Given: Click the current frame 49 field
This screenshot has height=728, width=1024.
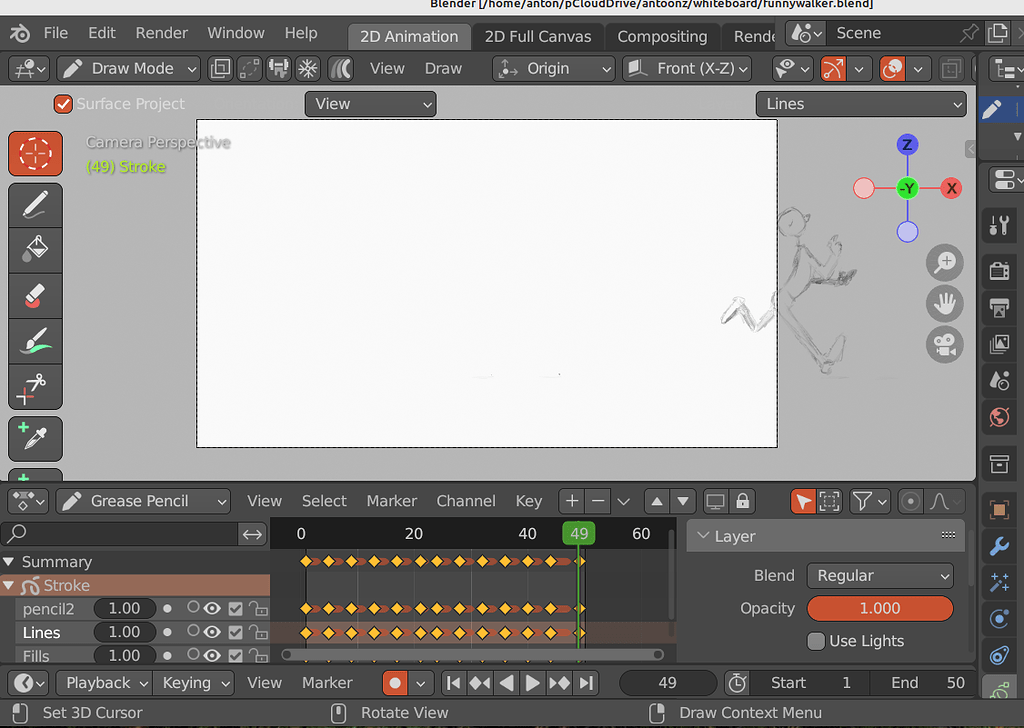Looking at the screenshot, I should (667, 683).
